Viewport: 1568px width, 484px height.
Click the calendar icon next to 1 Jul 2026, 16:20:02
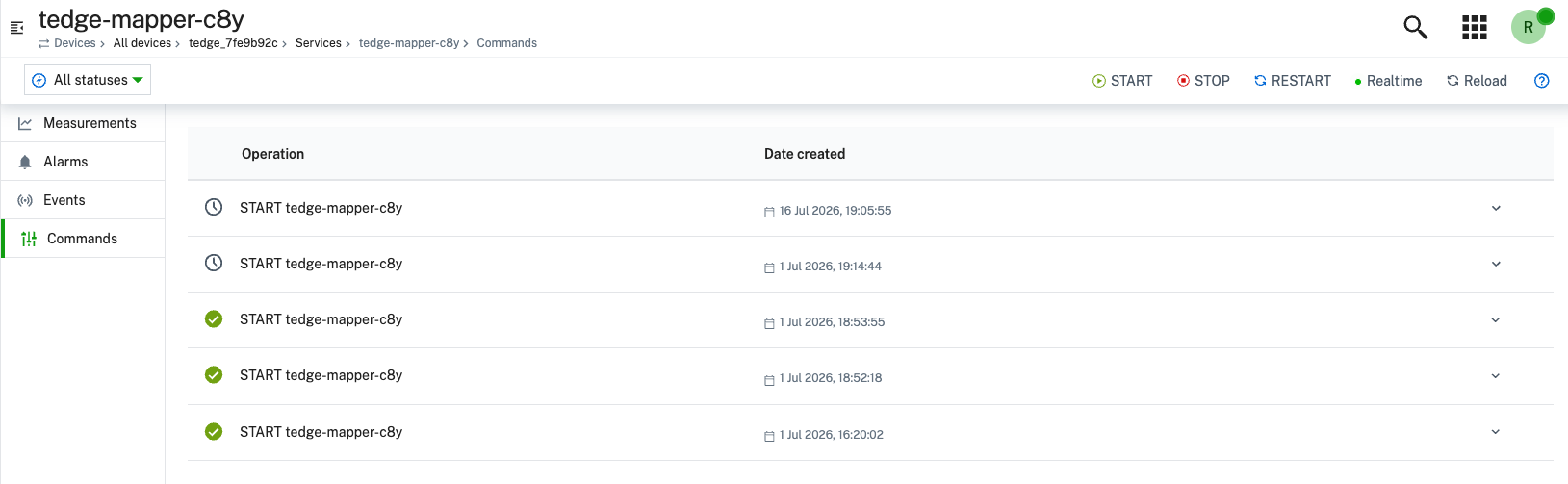click(x=769, y=436)
